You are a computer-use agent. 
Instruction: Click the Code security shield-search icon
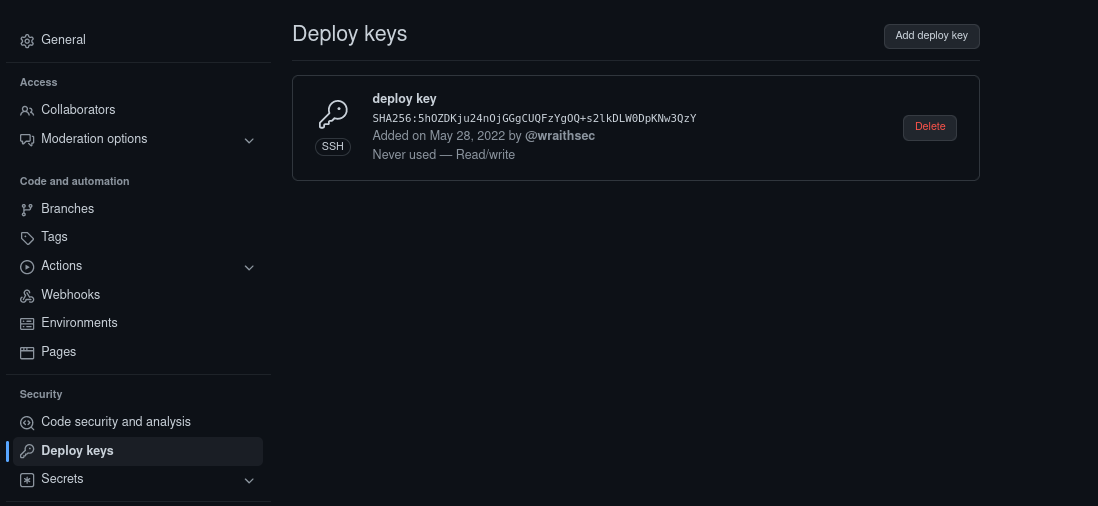tap(27, 423)
